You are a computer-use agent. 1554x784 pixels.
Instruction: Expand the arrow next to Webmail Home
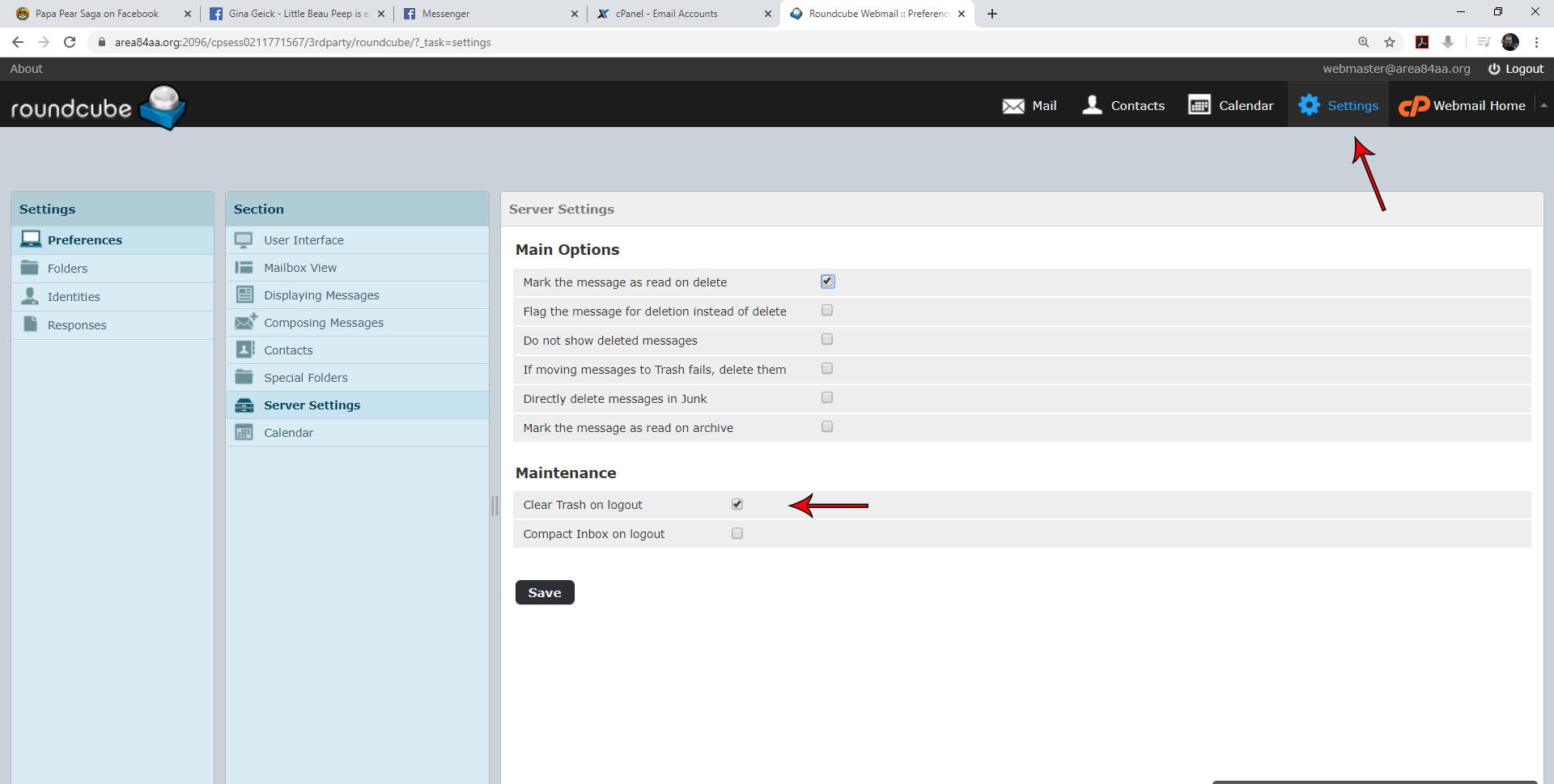point(1543,105)
